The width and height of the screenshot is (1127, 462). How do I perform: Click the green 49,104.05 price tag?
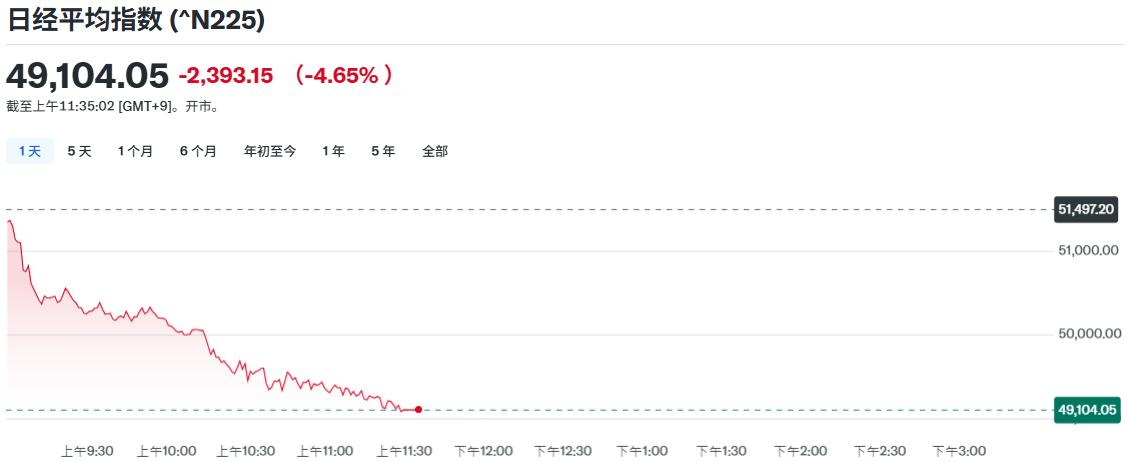(1086, 410)
